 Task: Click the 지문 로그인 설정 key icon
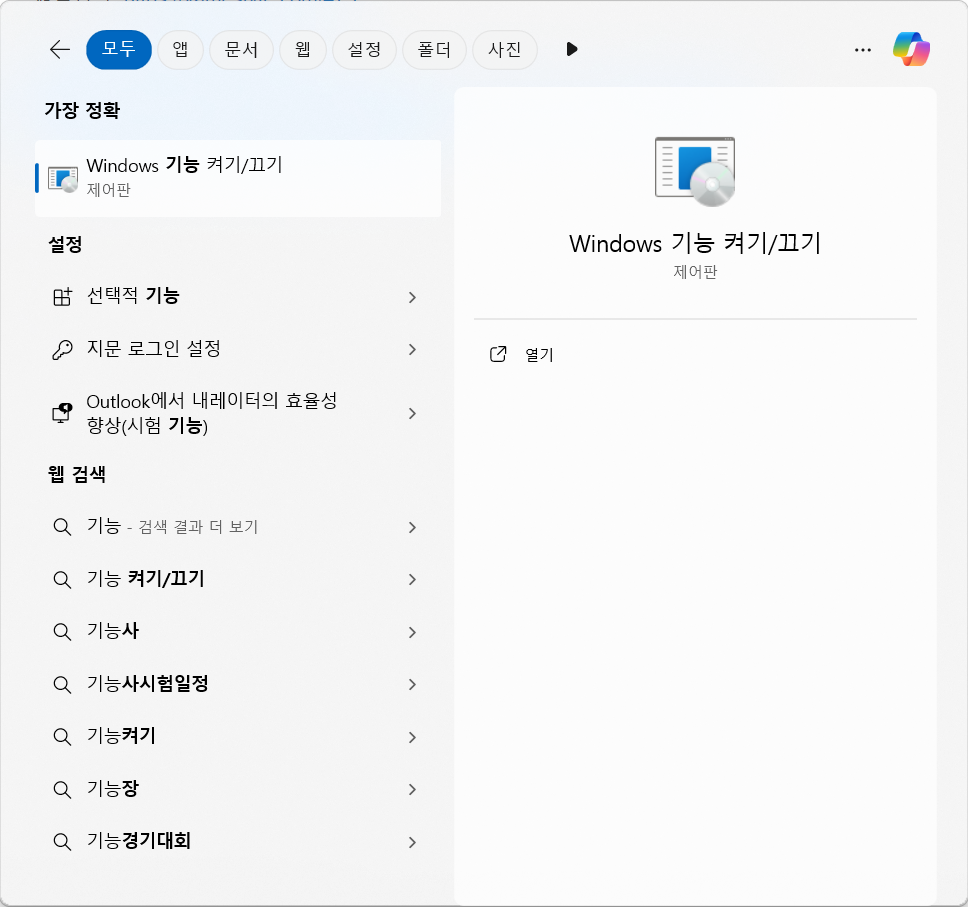pyautogui.click(x=62, y=349)
